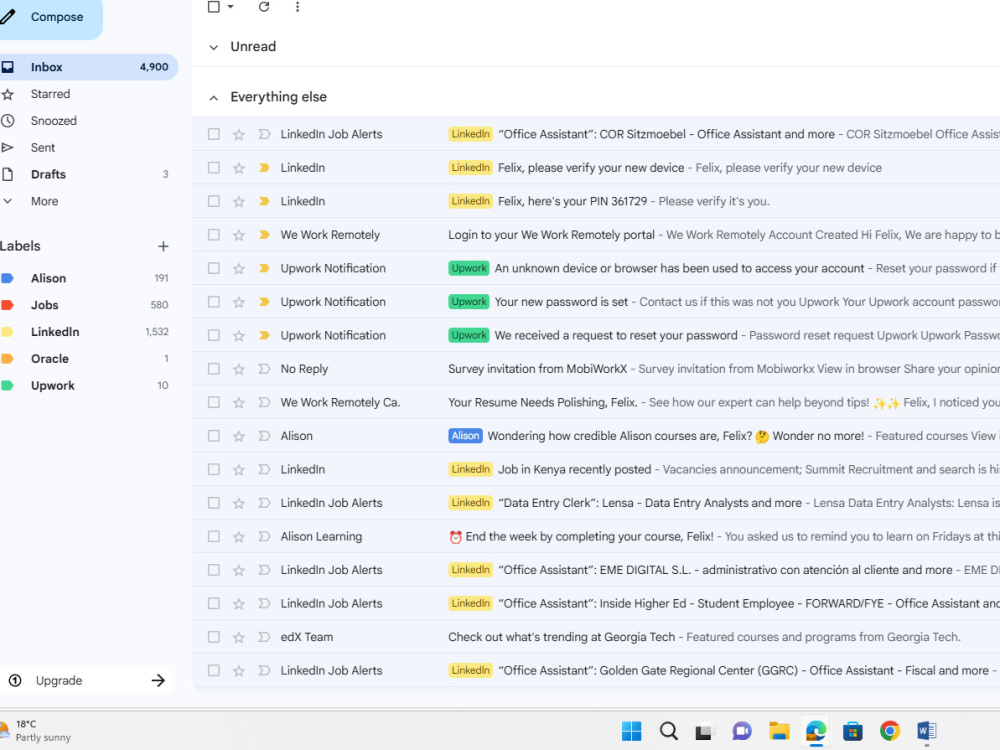Toggle importance marker on 'reset your password' email
This screenshot has height=750, width=1000.
(264, 335)
